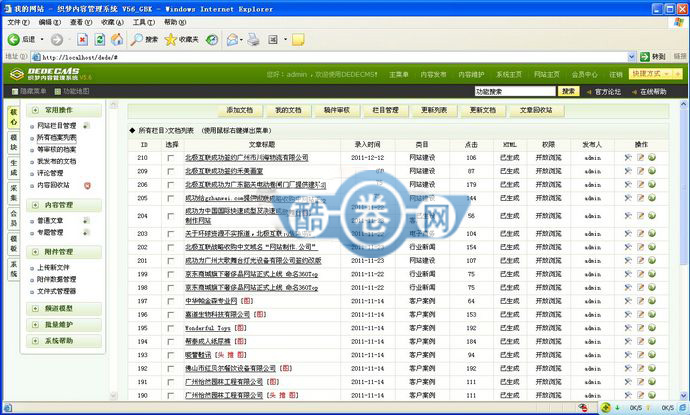The height and width of the screenshot is (415, 690).
Task: Select the checkbox for article ID 197
Action: 171,302
